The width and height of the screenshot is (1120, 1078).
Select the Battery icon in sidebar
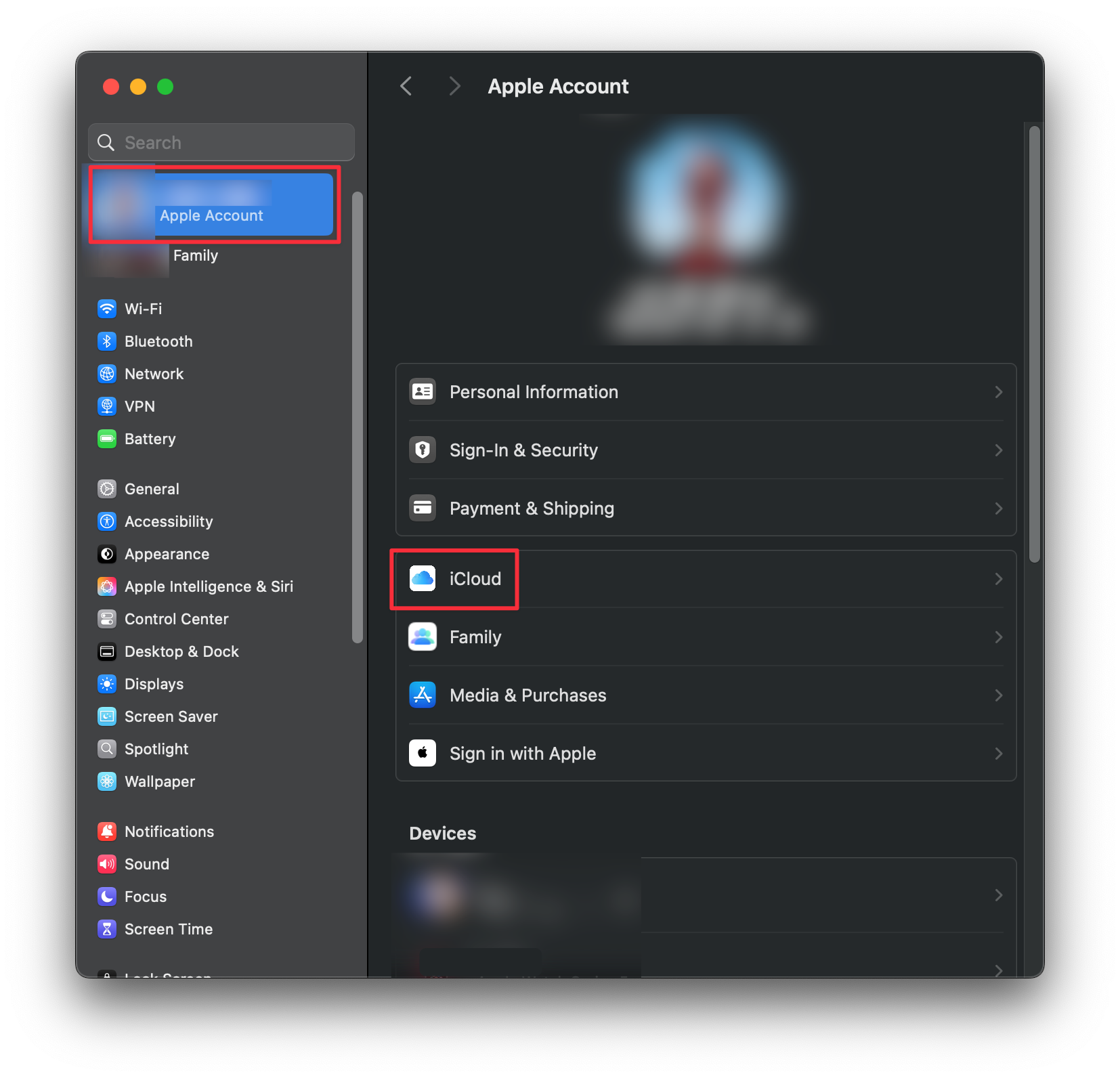coord(107,439)
